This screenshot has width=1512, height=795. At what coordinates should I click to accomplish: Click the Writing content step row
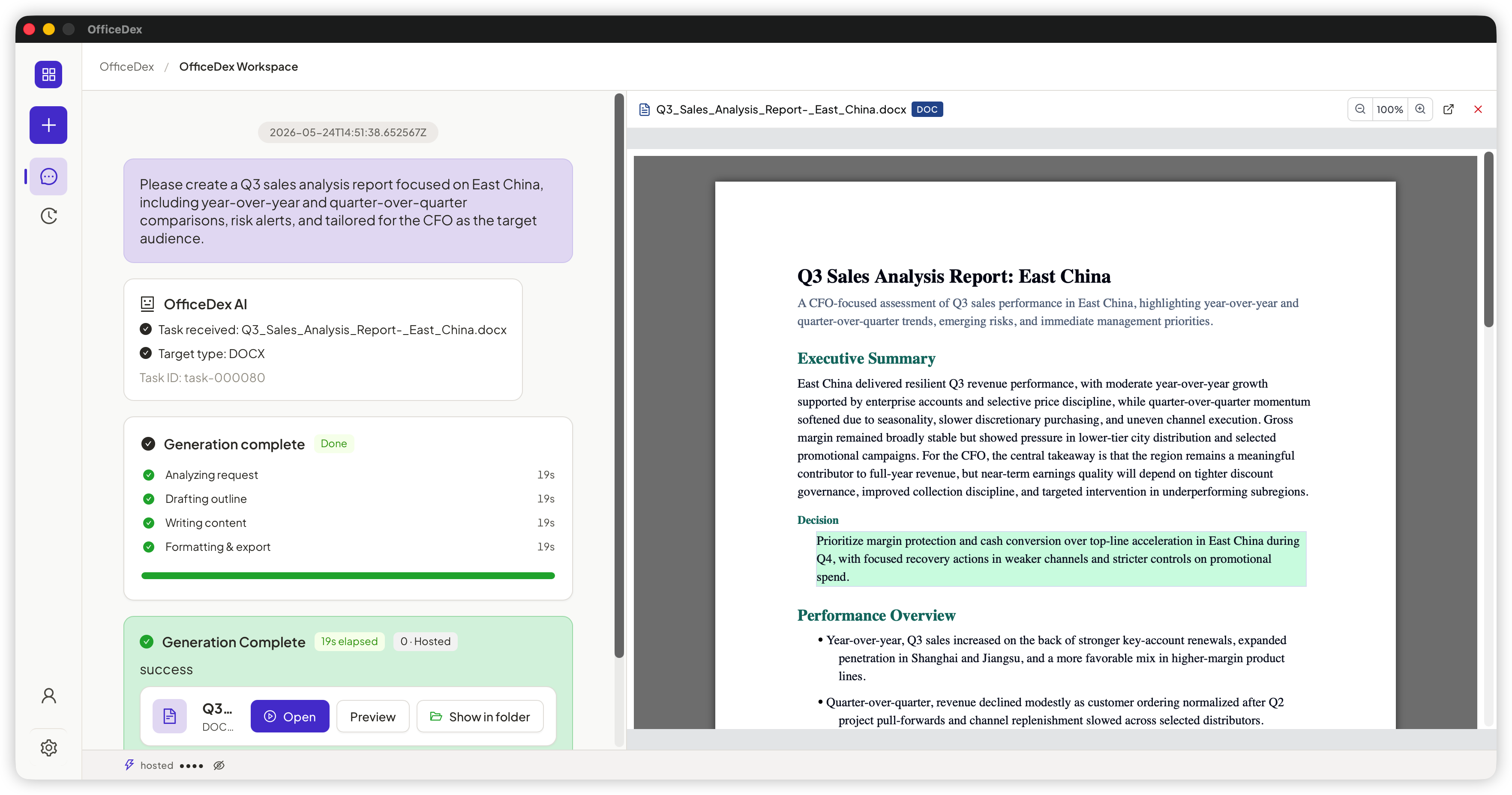click(x=348, y=523)
